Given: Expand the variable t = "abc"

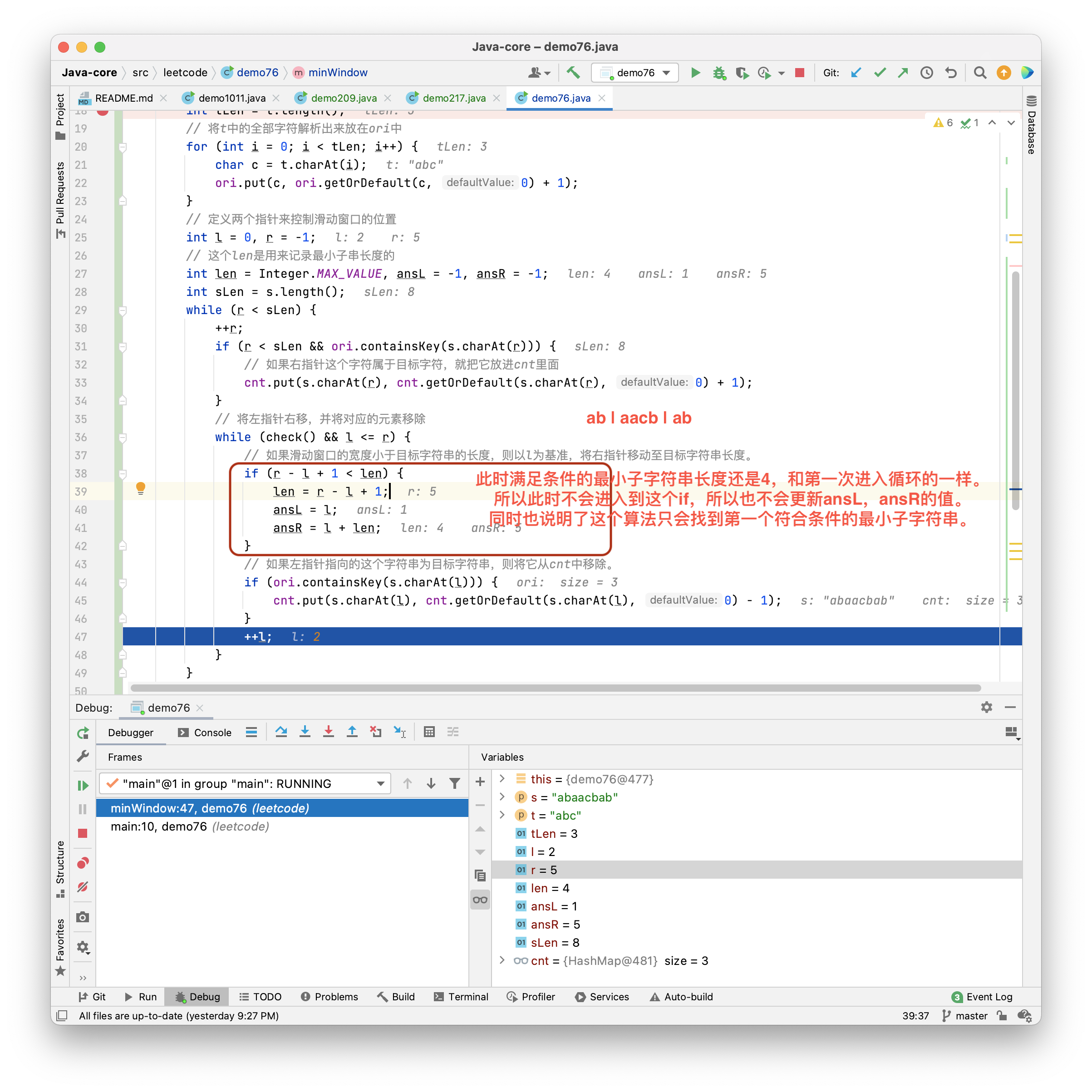Looking at the screenshot, I should coord(502,815).
